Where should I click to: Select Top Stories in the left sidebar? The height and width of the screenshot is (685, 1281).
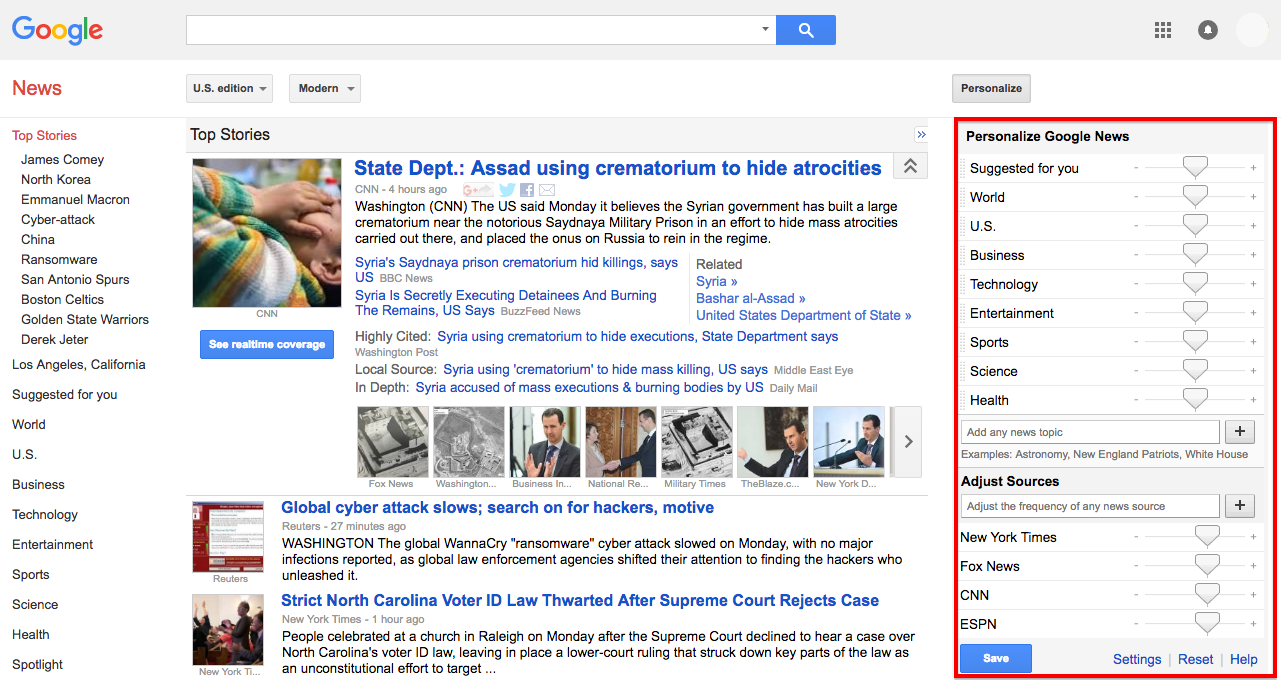(x=44, y=136)
